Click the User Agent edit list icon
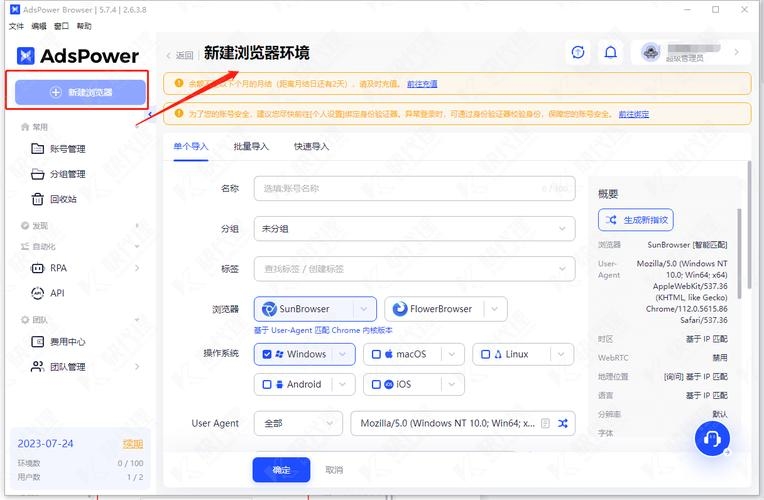Viewport: 764px width, 500px height. (546, 423)
